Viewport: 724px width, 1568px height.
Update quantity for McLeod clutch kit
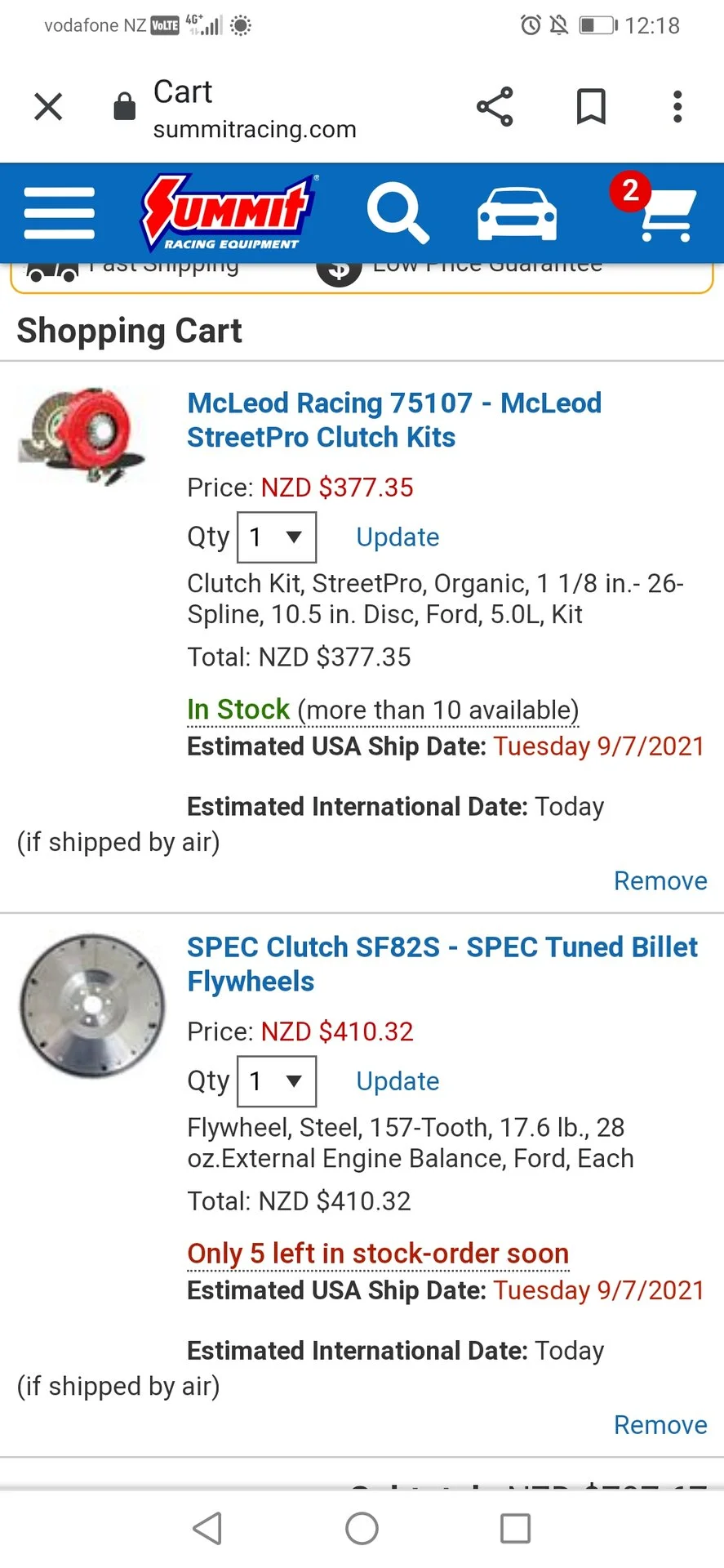[x=398, y=537]
